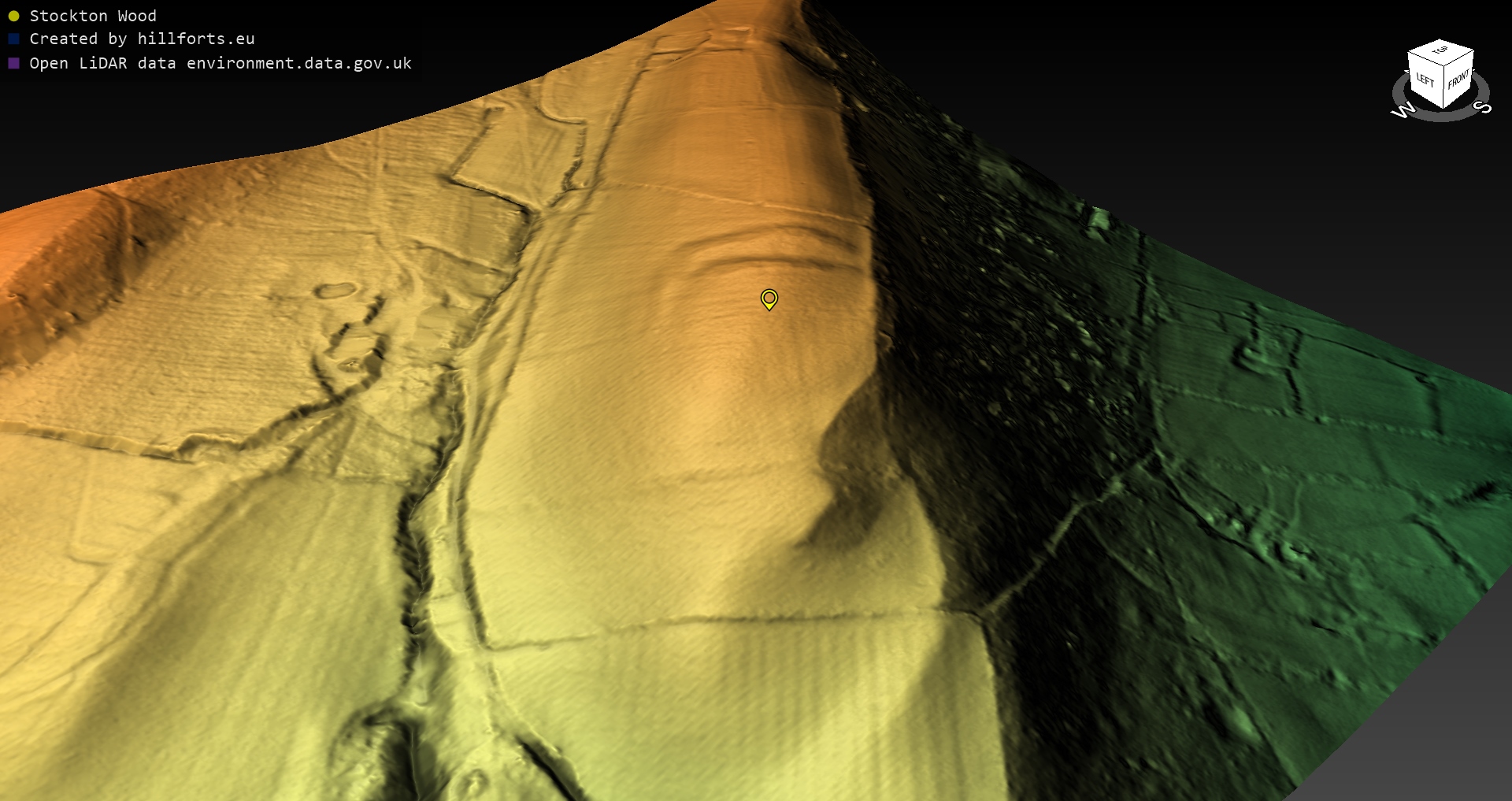Click the S letter on the compass ring
The width and height of the screenshot is (1512, 801).
[1484, 107]
